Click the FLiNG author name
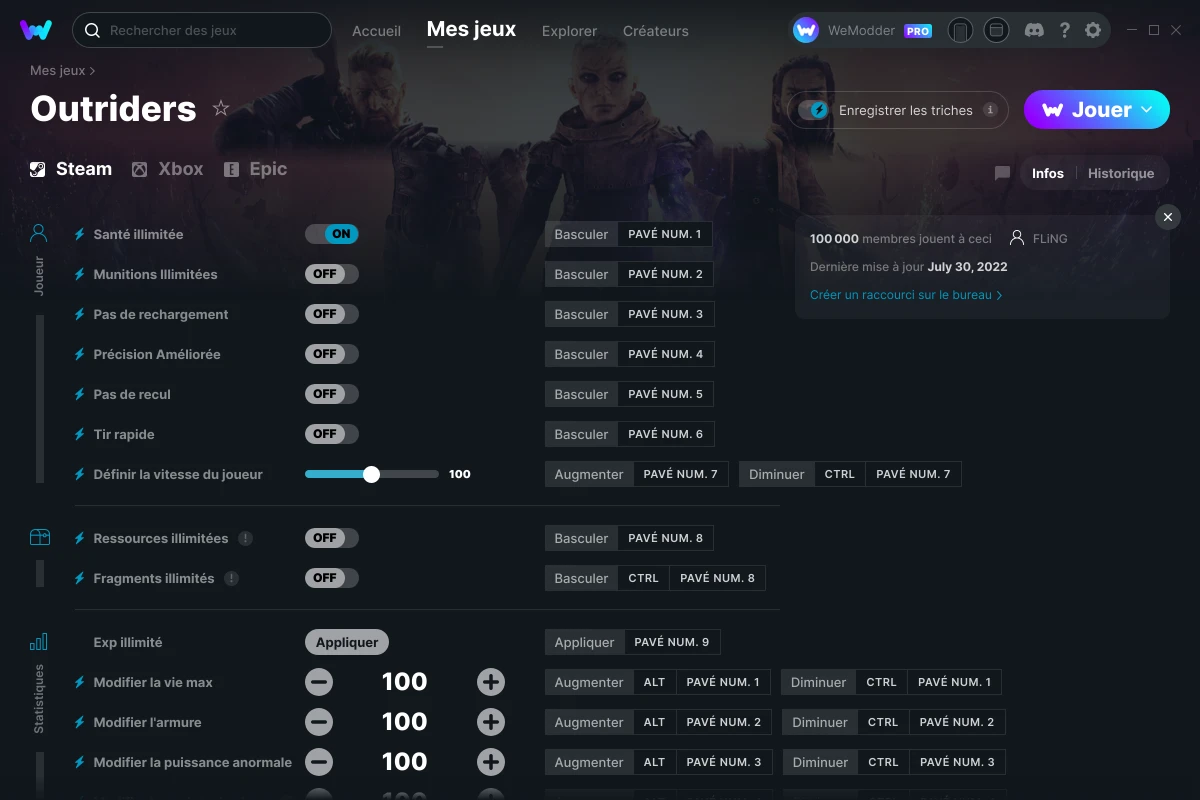This screenshot has width=1200, height=800. (1050, 239)
